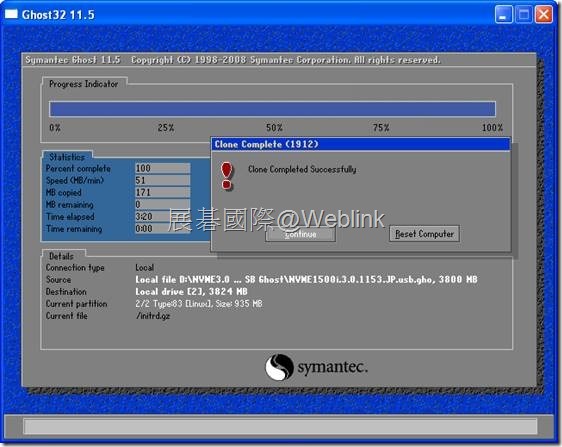
Task: Click the empty status bar at the window bottom
Action: tap(280, 426)
